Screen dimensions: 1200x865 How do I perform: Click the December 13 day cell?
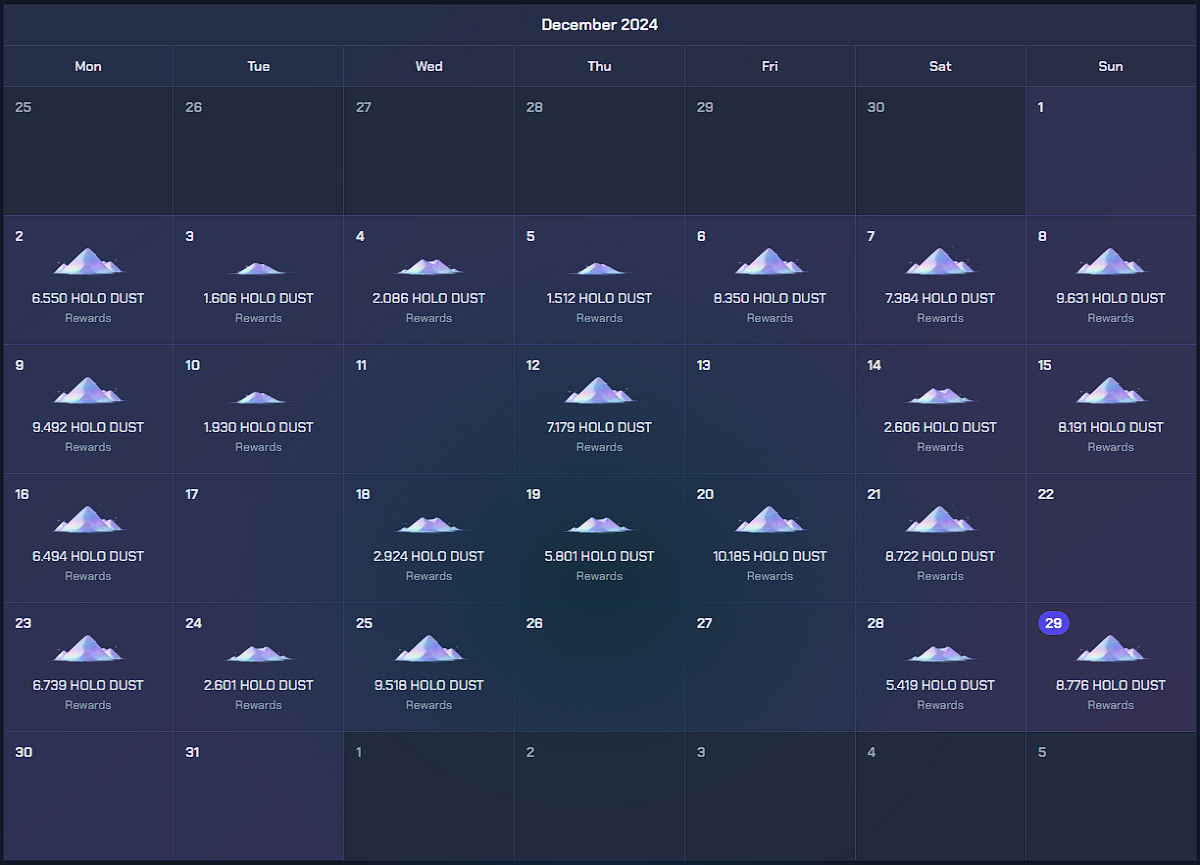[770, 409]
